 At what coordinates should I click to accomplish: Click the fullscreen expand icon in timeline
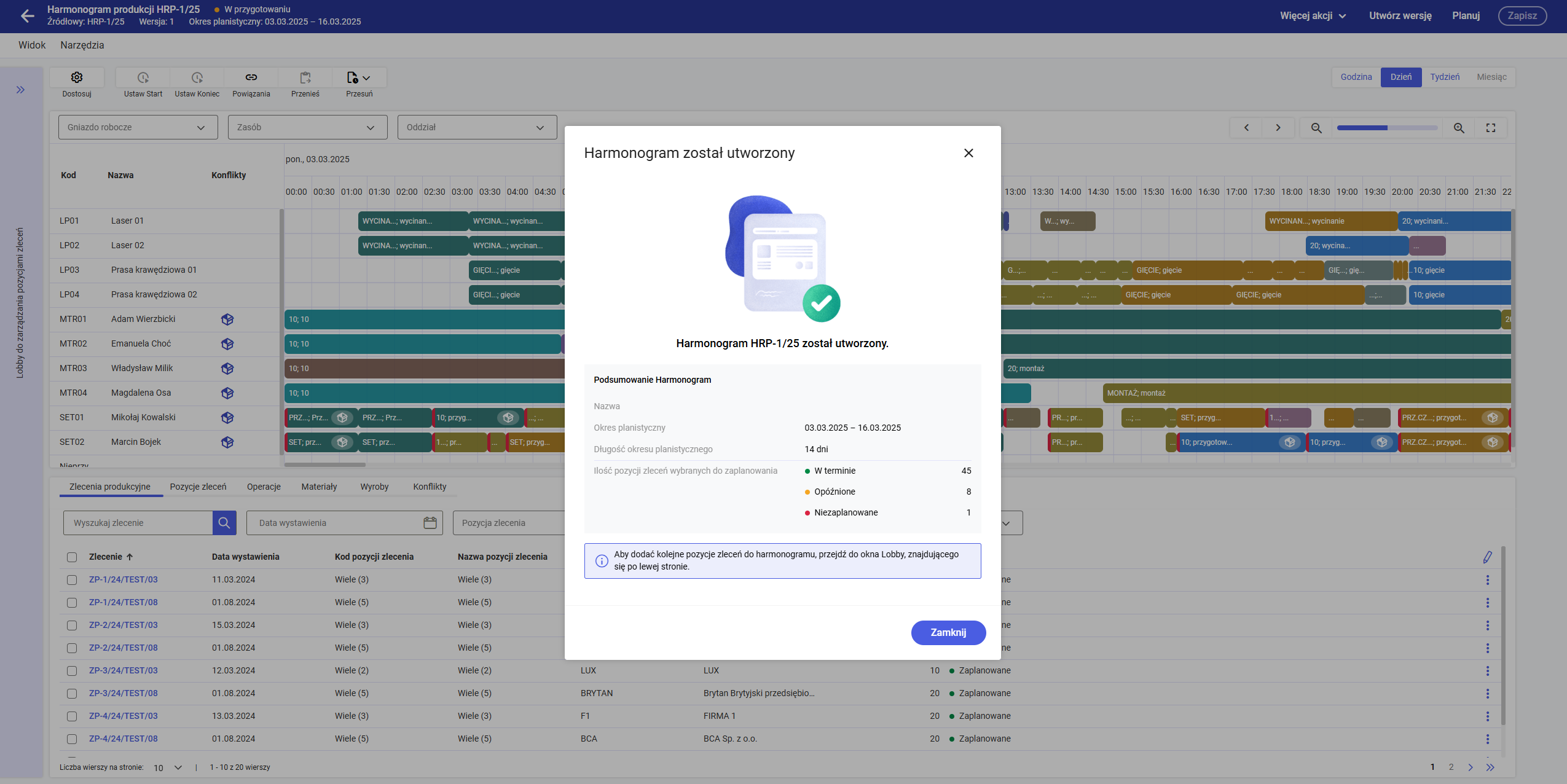click(1491, 128)
